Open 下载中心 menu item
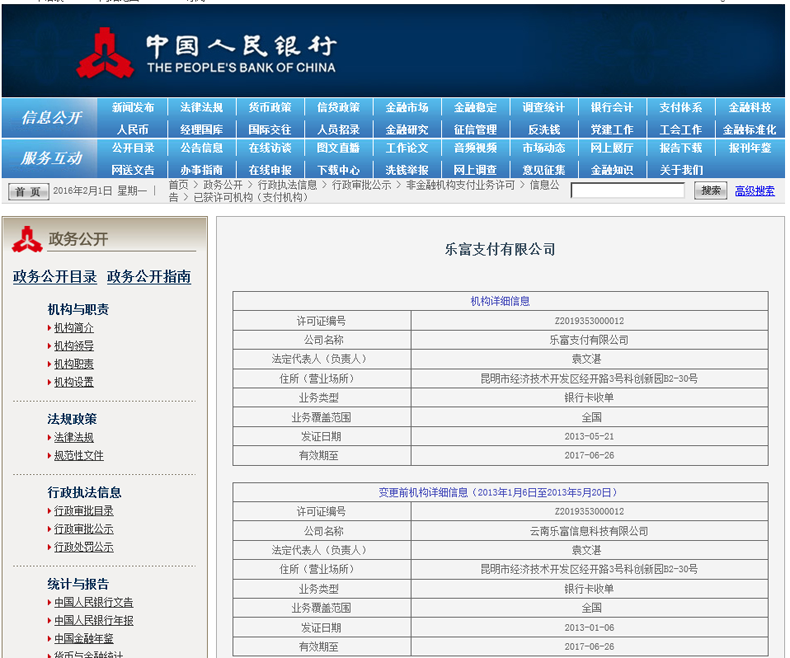The image size is (790, 658). coord(339,170)
